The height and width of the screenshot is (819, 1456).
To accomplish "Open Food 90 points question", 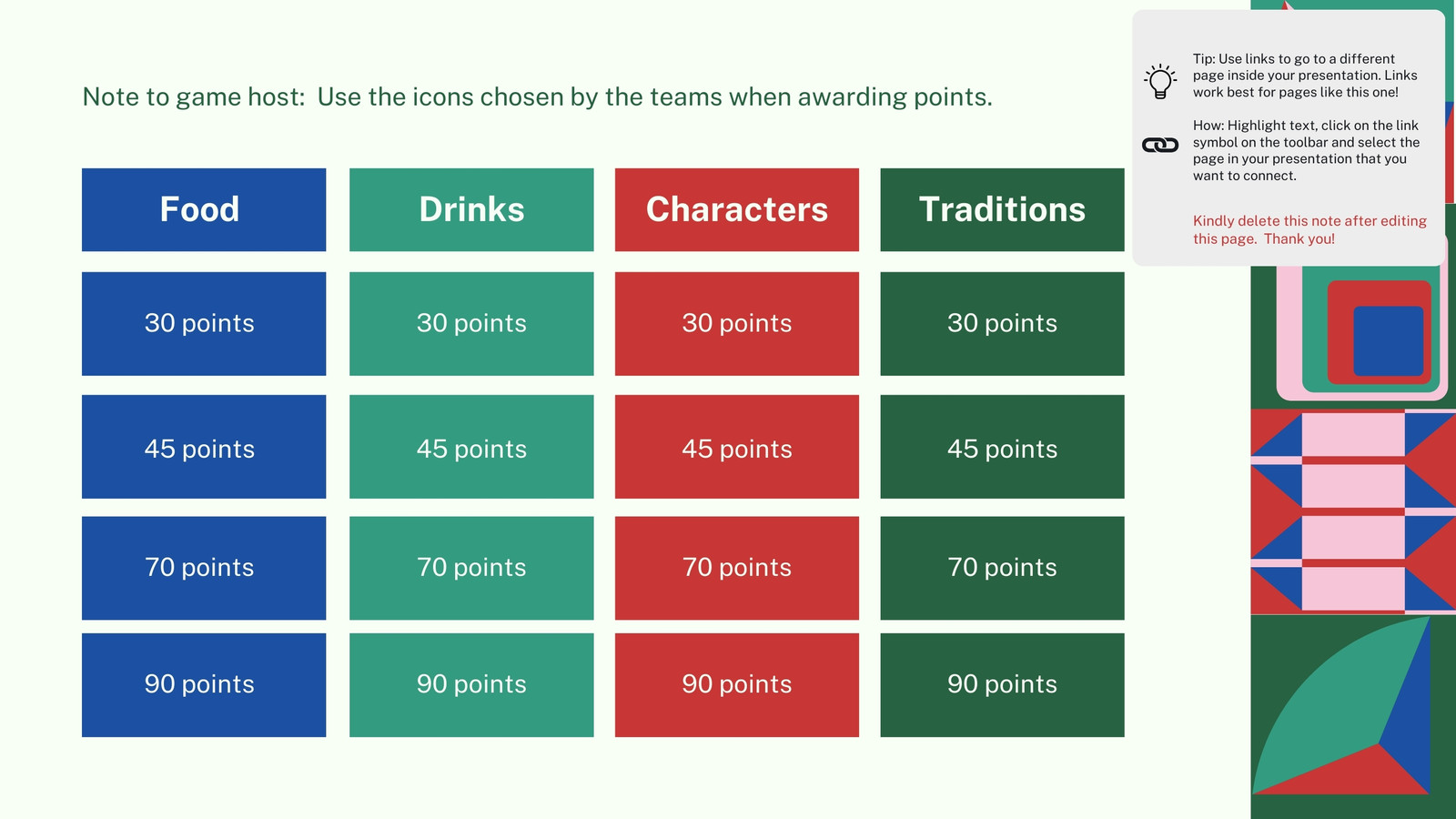I will (x=204, y=684).
